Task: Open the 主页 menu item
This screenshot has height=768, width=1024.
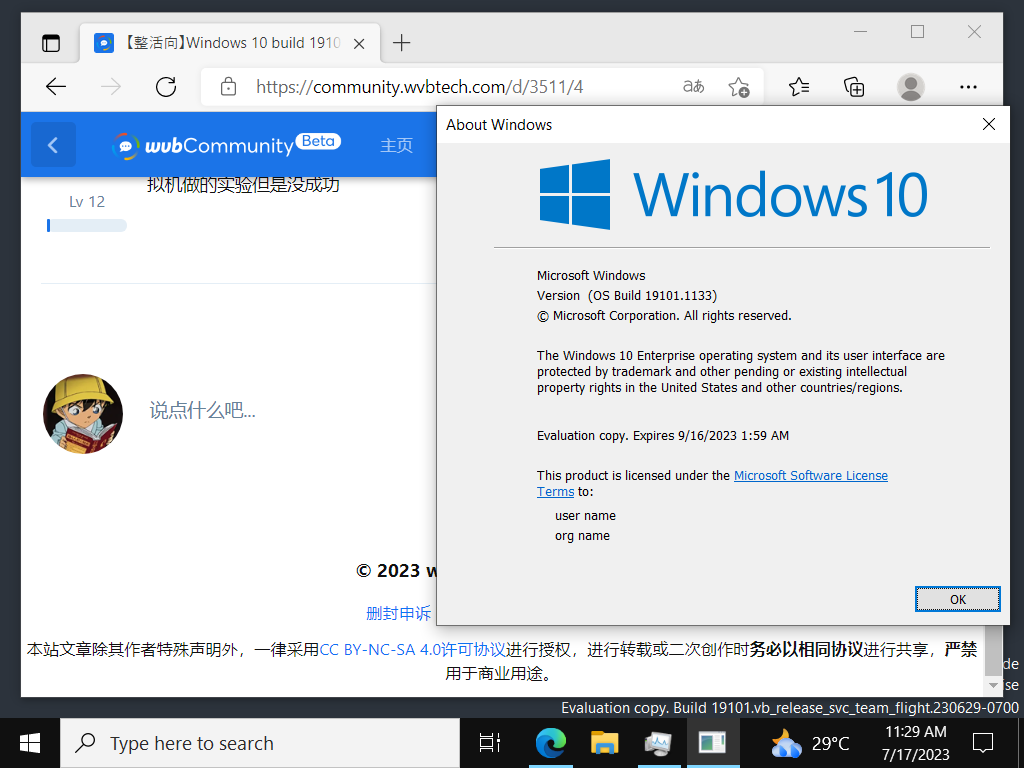Action: [x=396, y=145]
